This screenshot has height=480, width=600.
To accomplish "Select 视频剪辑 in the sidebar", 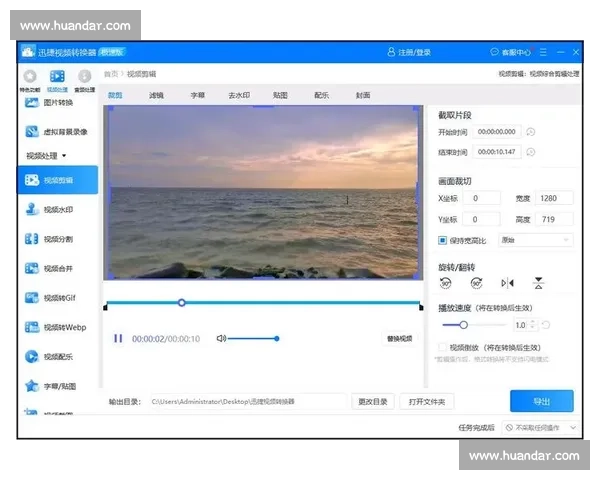I will click(57, 180).
